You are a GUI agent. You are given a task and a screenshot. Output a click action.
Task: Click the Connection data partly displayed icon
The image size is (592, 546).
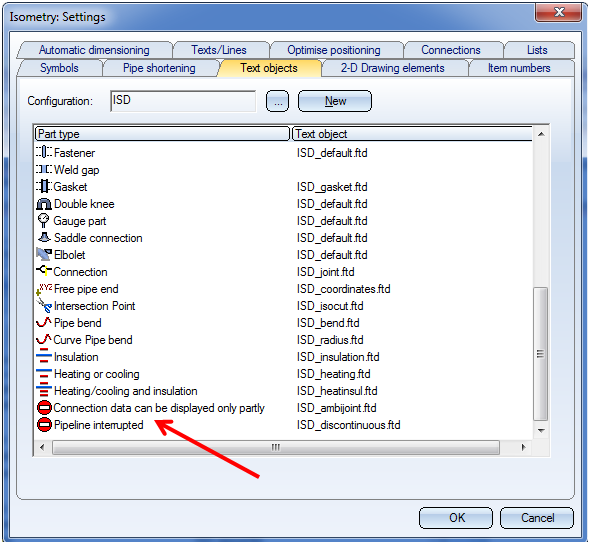pos(44,408)
